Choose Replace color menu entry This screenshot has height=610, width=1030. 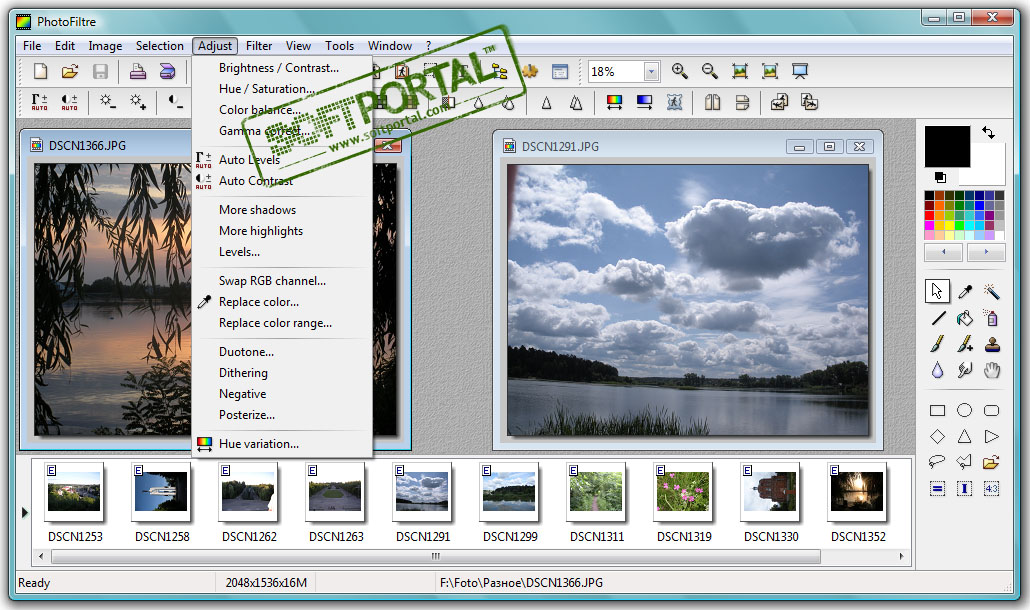pyautogui.click(x=259, y=302)
